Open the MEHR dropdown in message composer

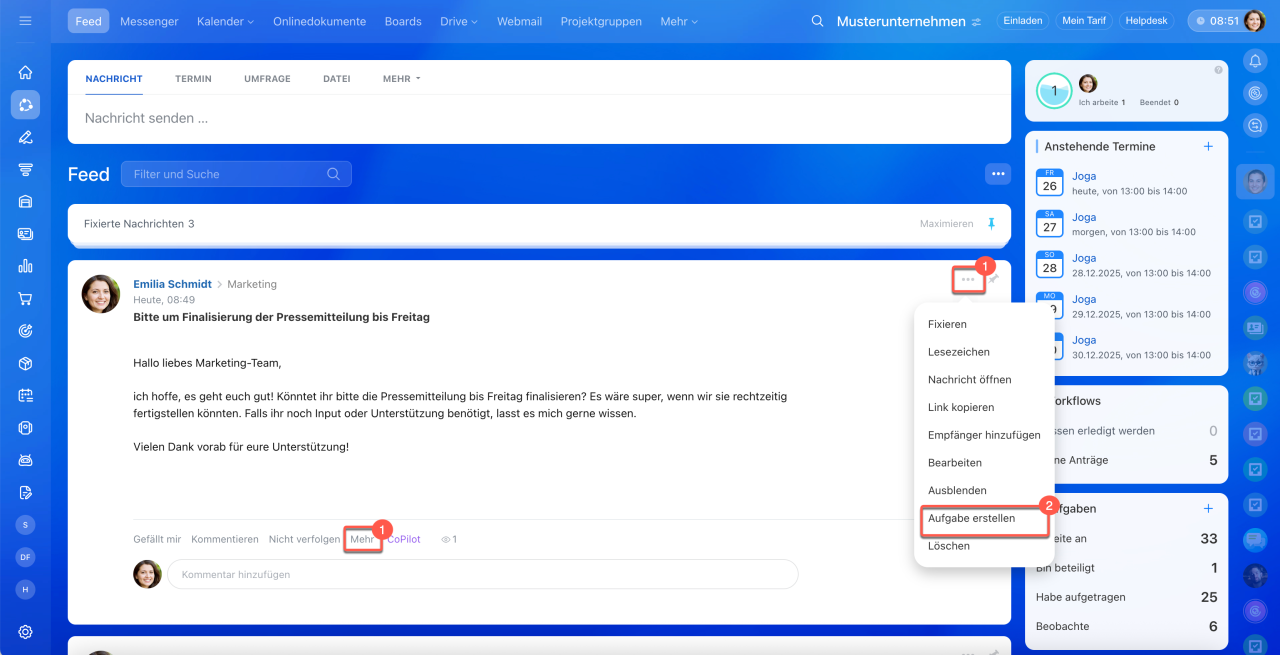[x=401, y=78]
